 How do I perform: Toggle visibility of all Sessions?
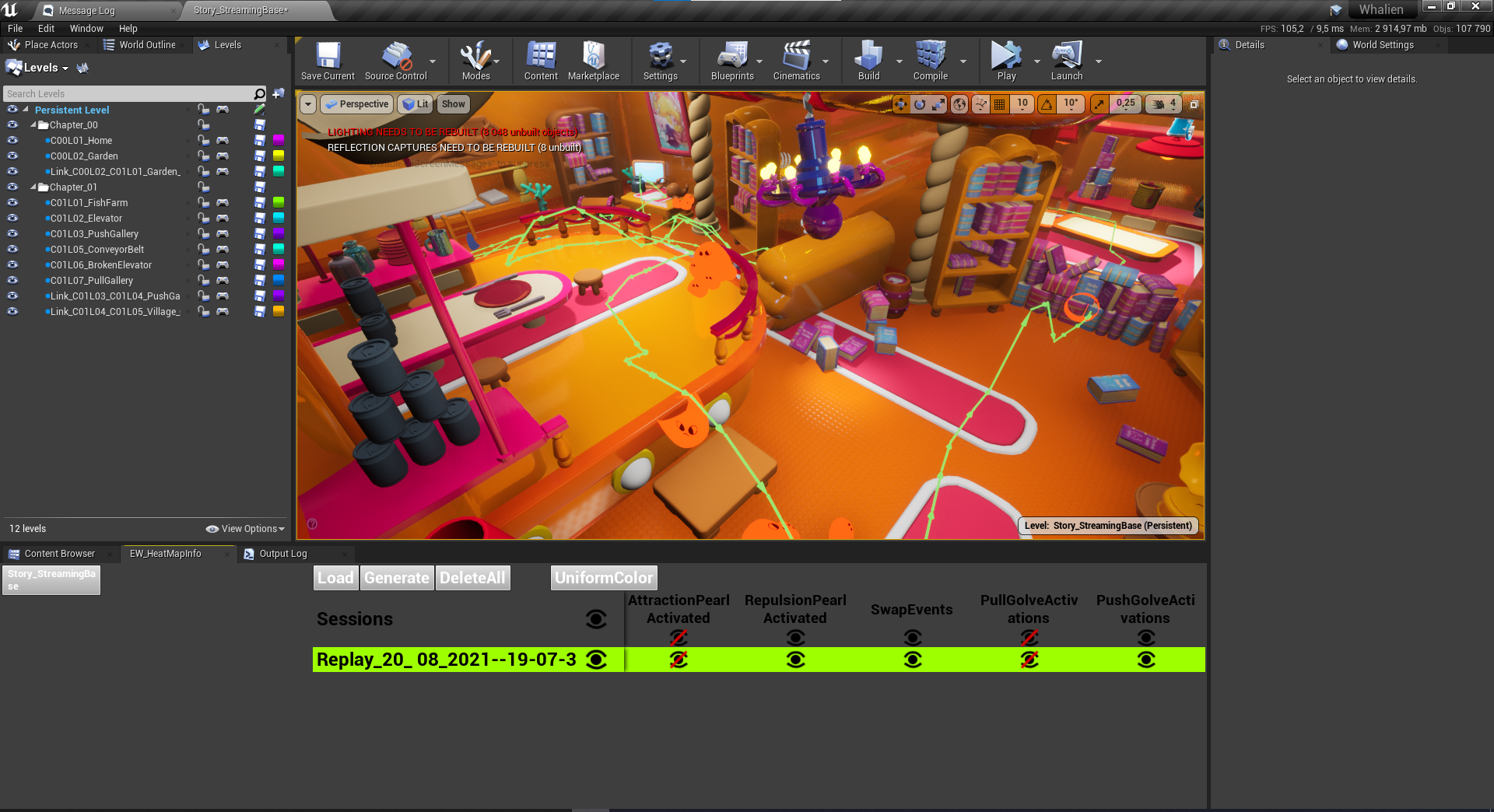click(596, 619)
